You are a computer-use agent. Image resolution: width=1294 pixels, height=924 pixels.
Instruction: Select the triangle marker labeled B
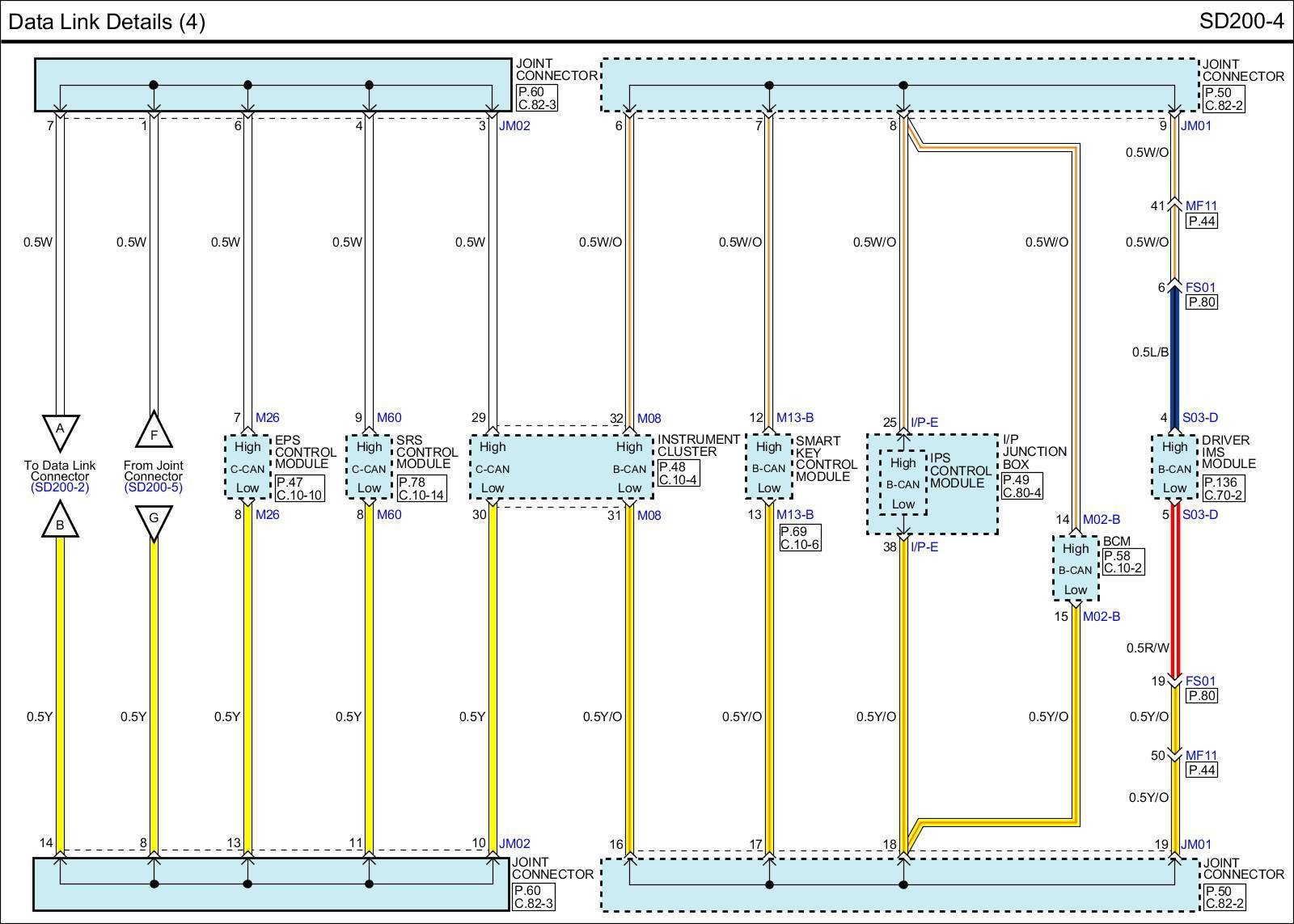tap(59, 521)
